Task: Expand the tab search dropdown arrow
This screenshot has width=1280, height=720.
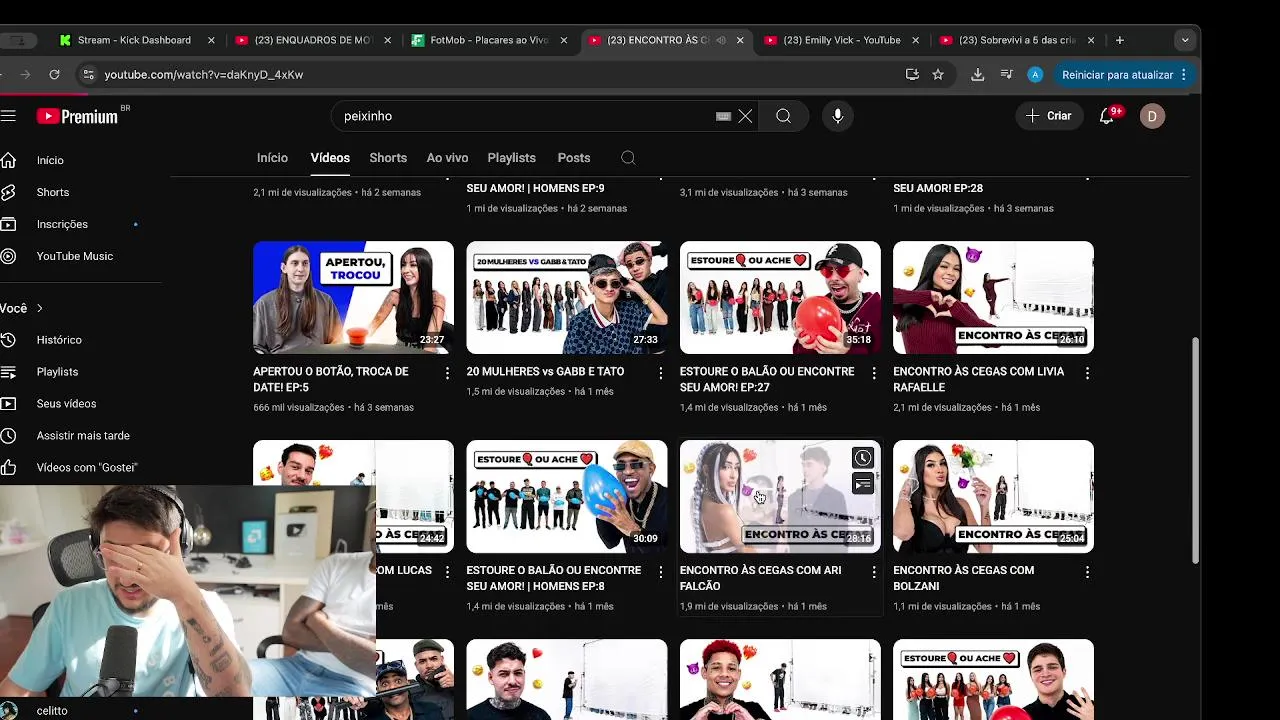Action: click(x=1185, y=40)
